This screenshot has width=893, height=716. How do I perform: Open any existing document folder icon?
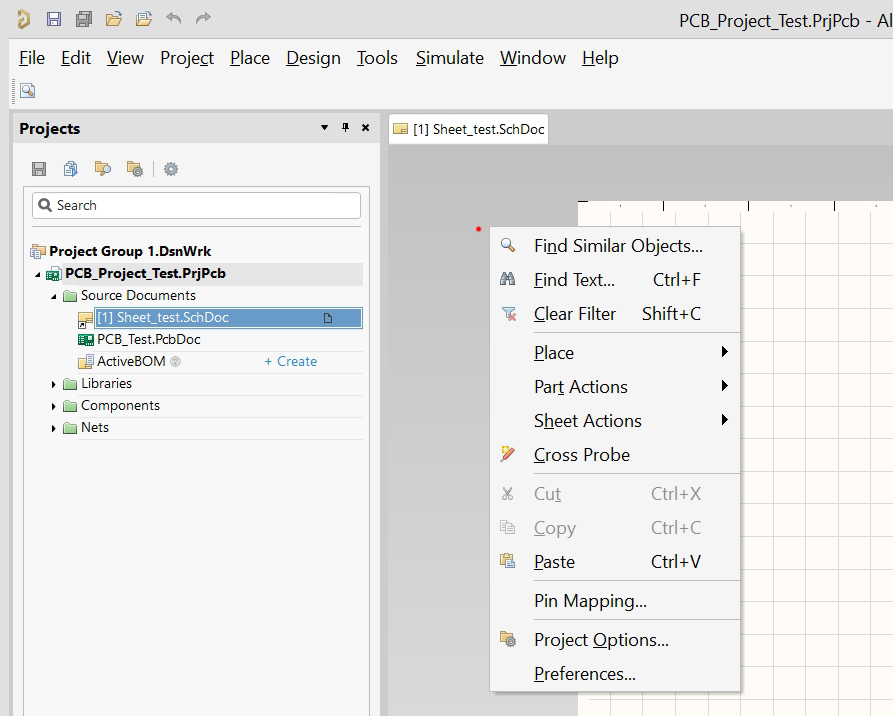114,19
